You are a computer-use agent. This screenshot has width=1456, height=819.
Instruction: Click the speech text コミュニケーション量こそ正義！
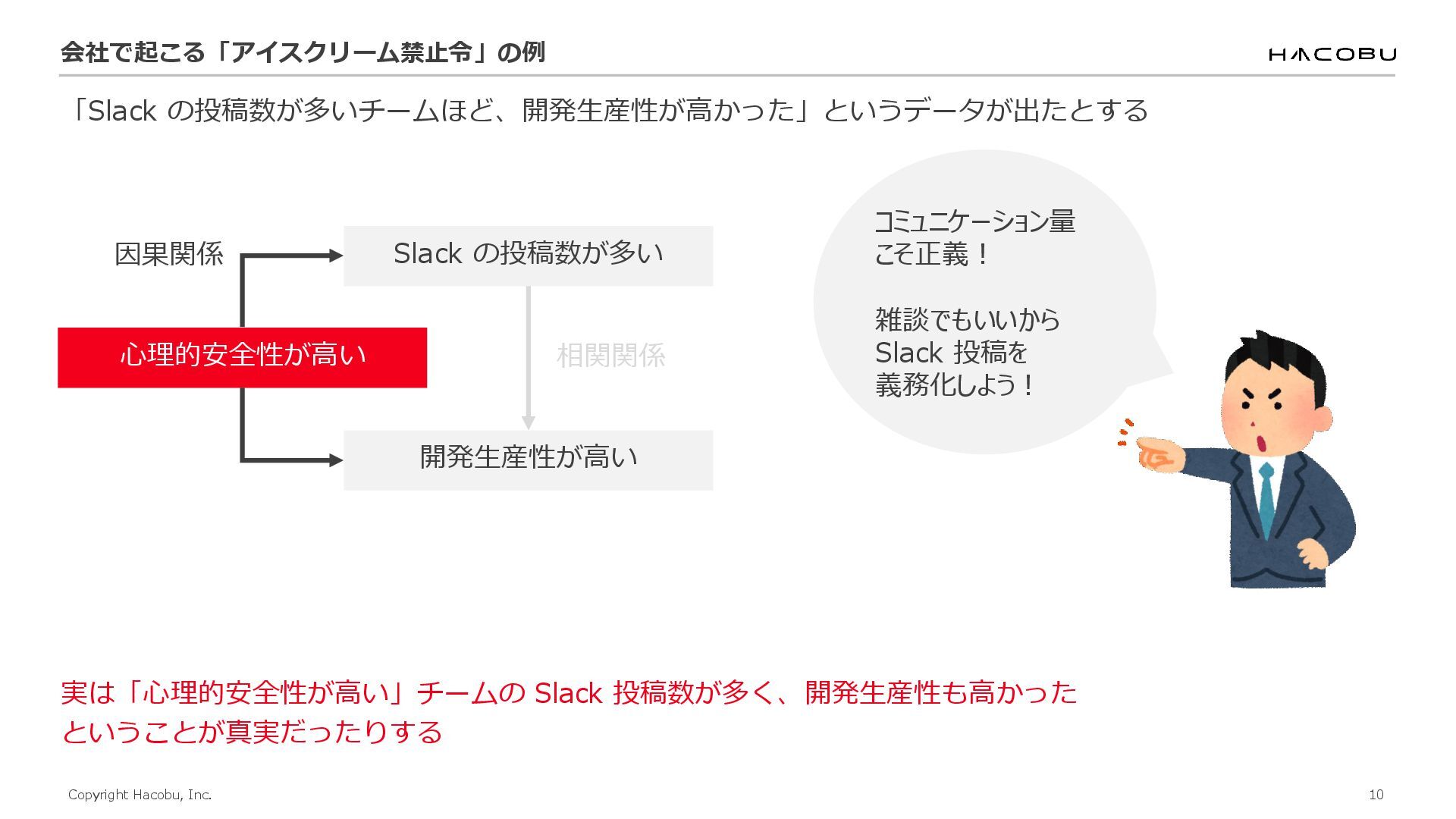coord(974,237)
